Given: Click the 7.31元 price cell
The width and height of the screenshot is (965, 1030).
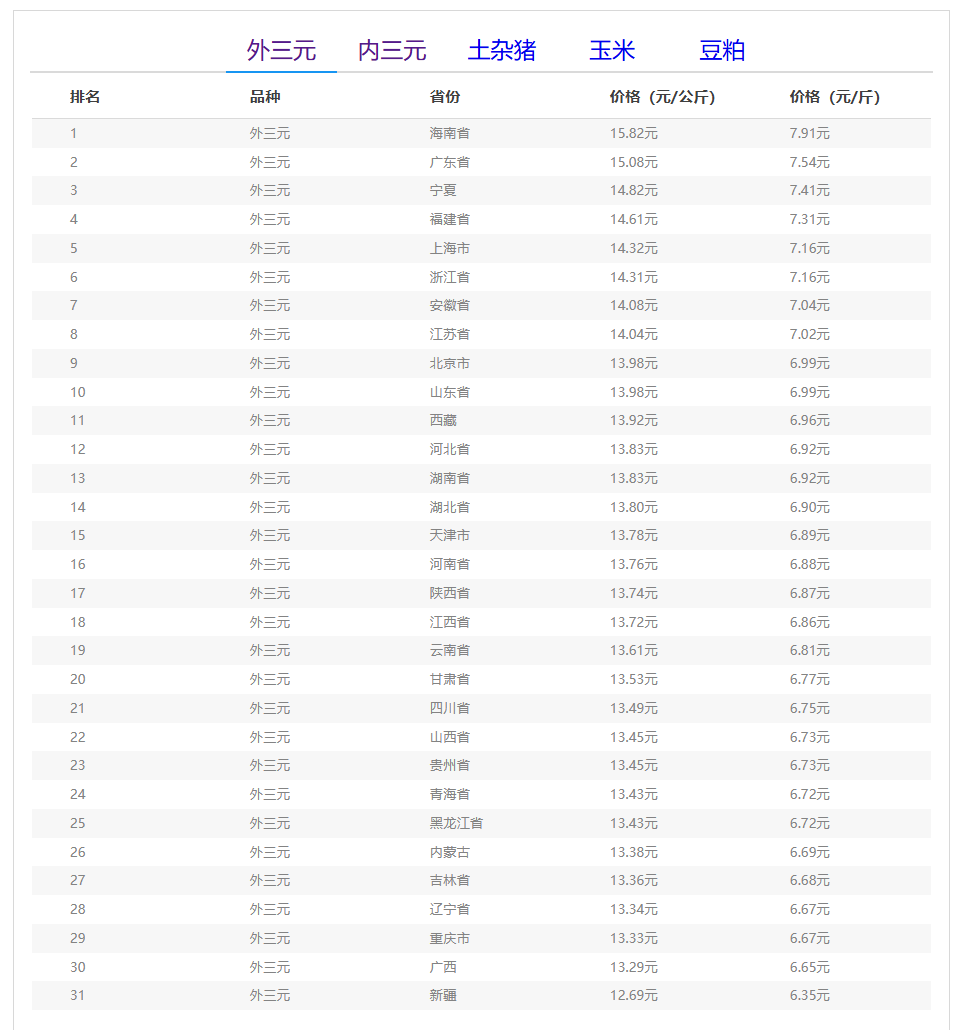Looking at the screenshot, I should [x=809, y=219].
